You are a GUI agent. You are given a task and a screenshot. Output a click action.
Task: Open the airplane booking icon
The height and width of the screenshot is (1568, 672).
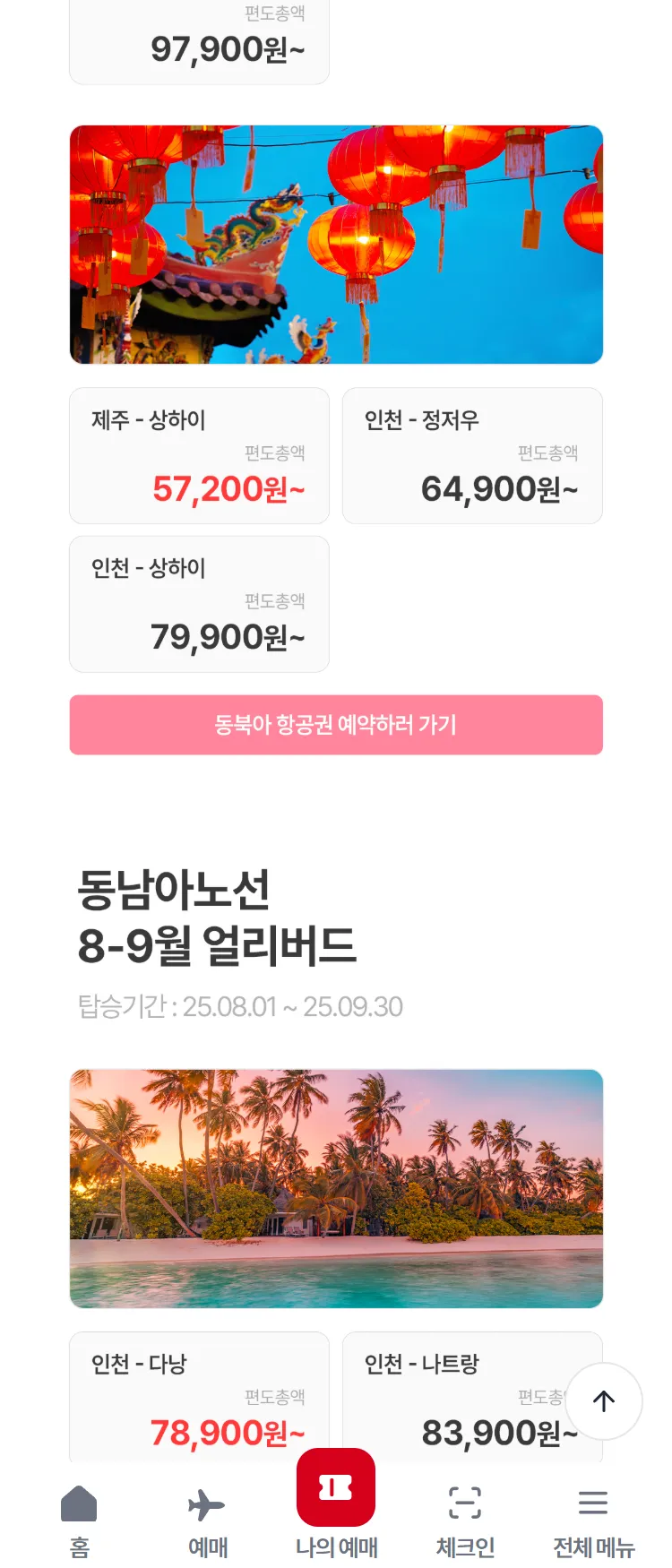[x=206, y=1505]
